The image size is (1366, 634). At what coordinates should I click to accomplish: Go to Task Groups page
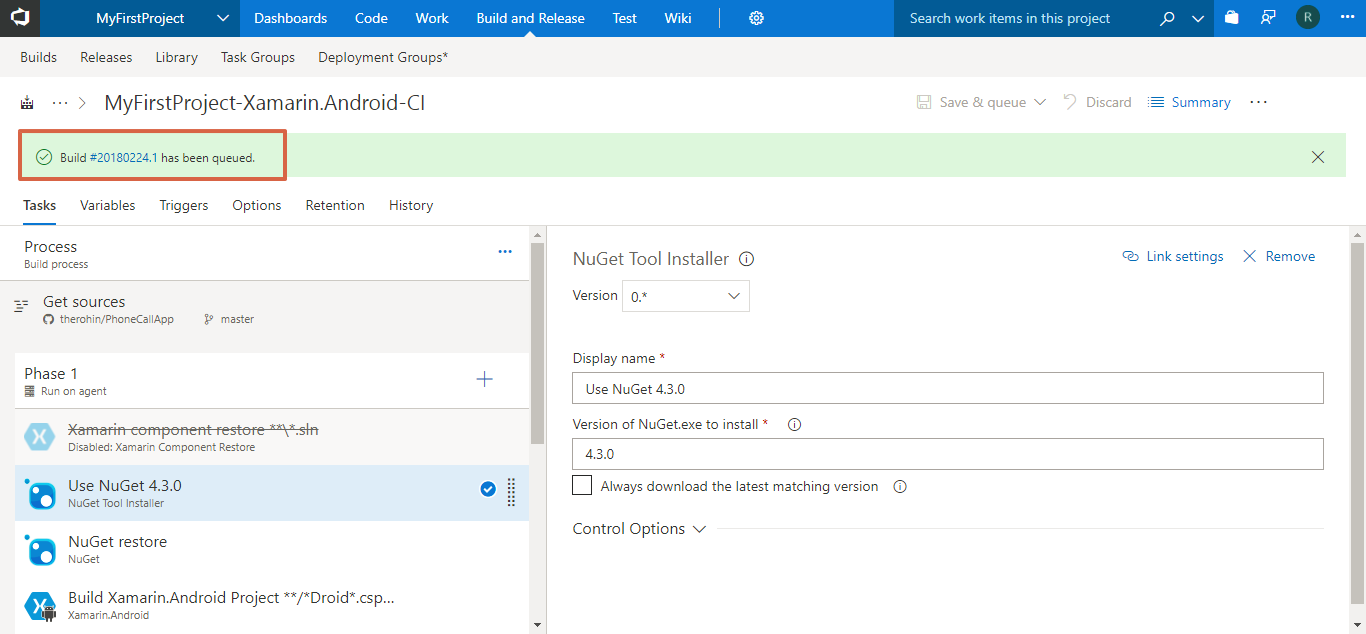(258, 57)
